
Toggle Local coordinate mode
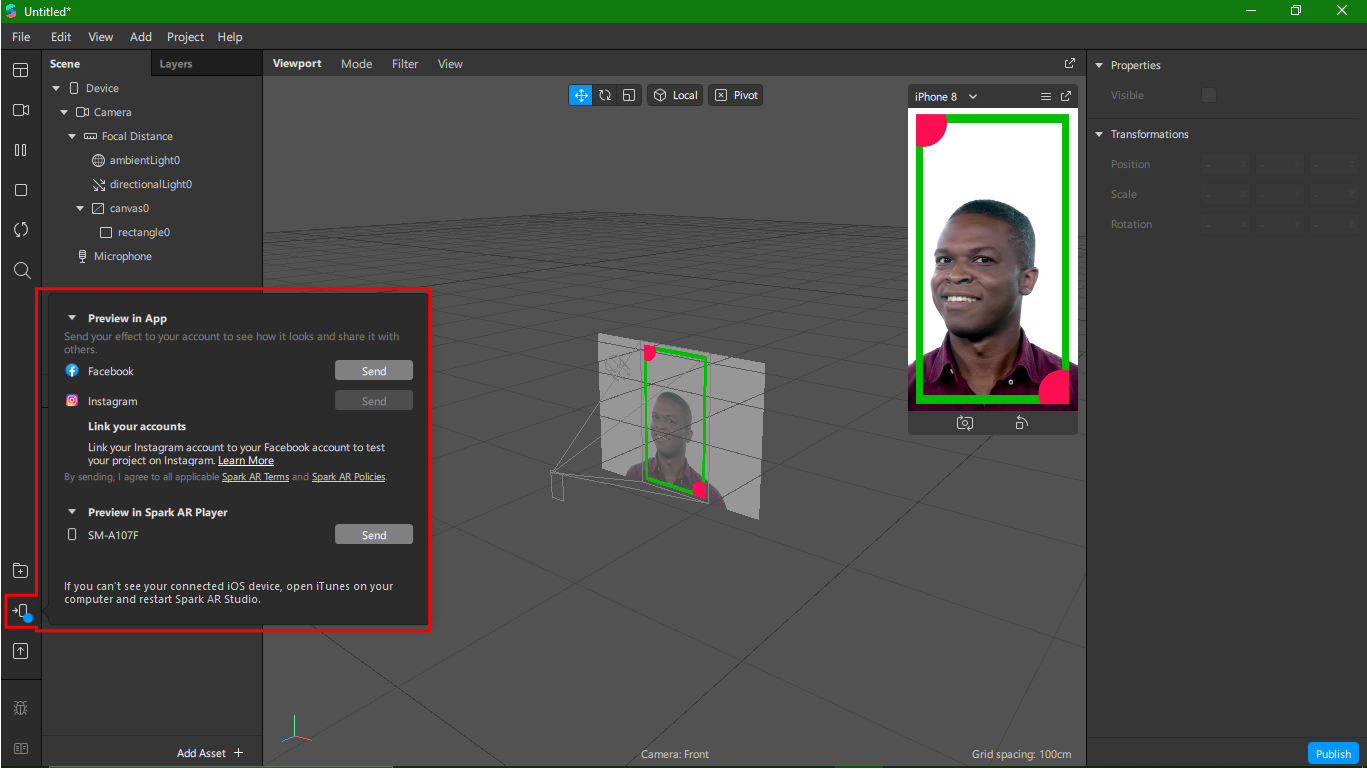[674, 94]
